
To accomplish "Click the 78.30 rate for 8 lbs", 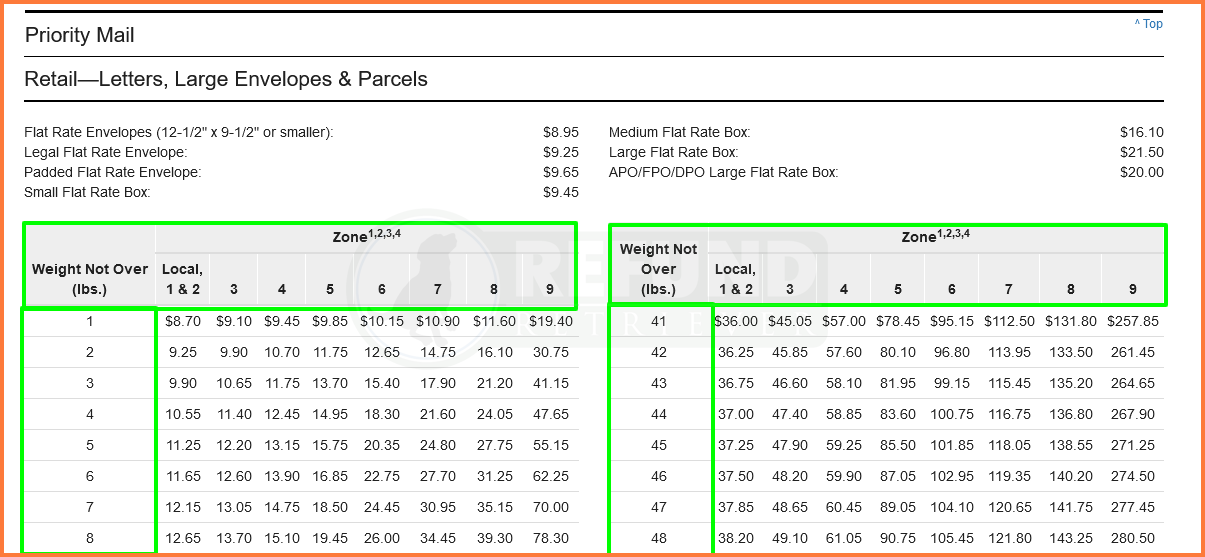I will tap(552, 538).
